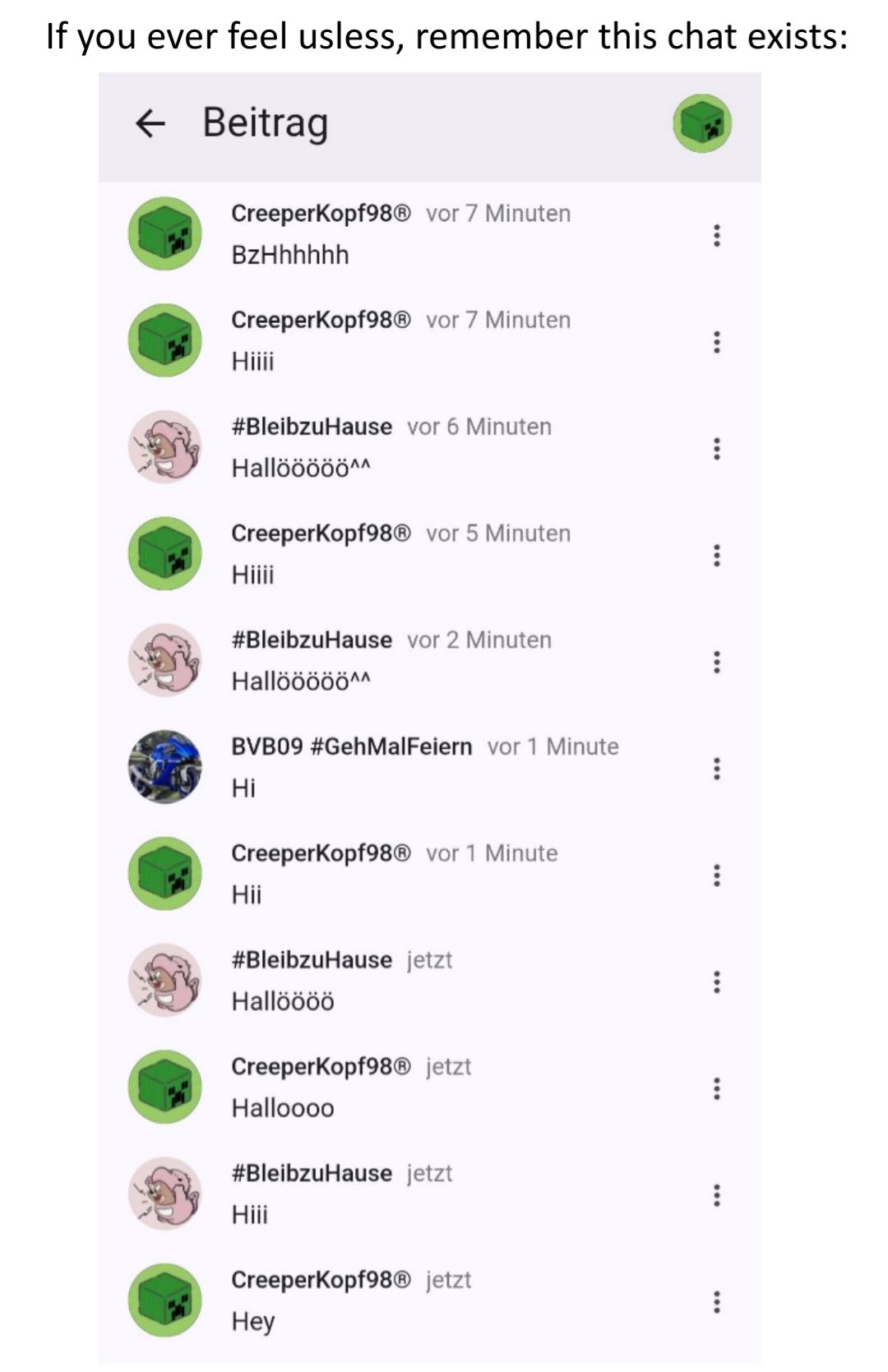Tap the blue motorcycle avatar of BVB09
Screen dimensions: 888x1372
[x=164, y=767]
